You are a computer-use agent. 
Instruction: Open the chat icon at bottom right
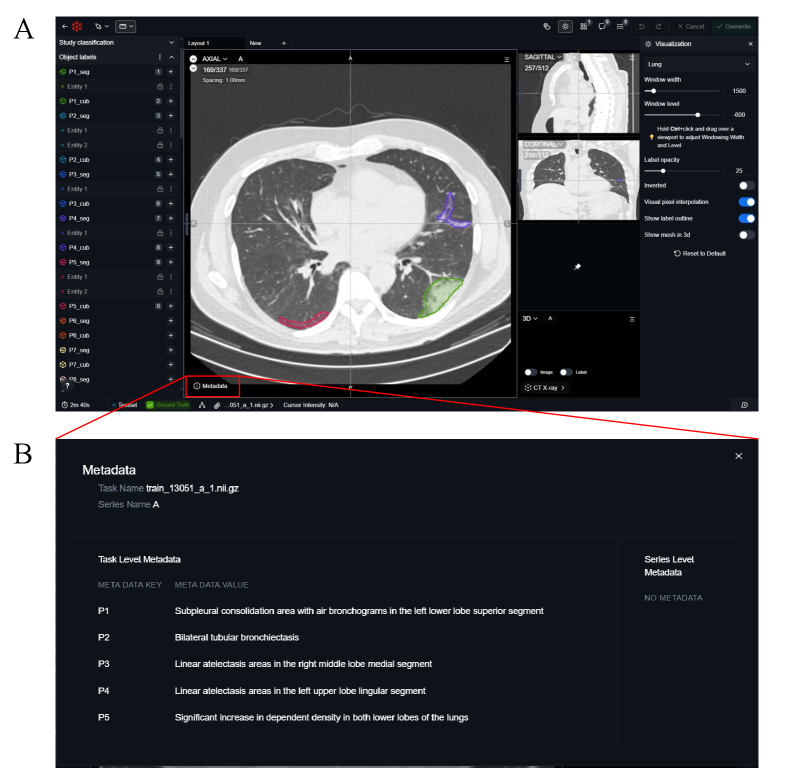(744, 405)
